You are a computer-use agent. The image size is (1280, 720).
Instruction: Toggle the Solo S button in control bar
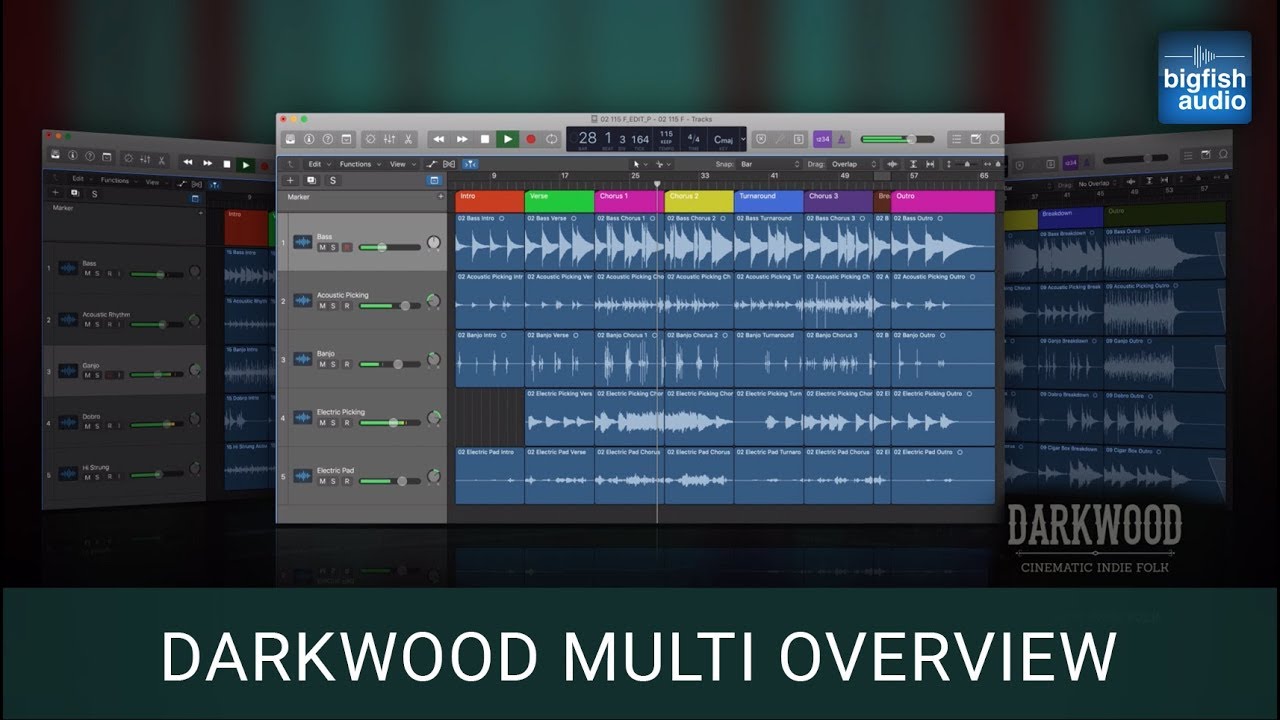pyautogui.click(x=799, y=139)
